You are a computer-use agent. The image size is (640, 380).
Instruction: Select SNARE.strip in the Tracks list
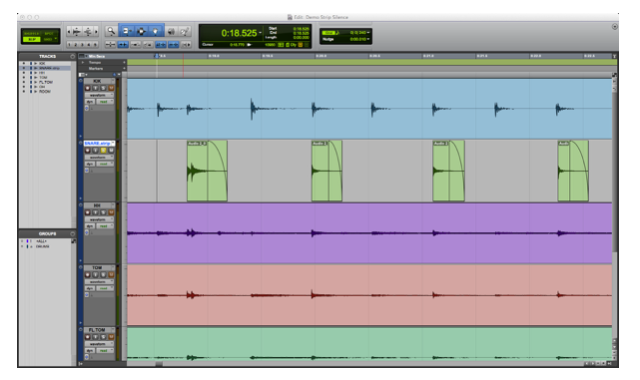tap(50, 68)
